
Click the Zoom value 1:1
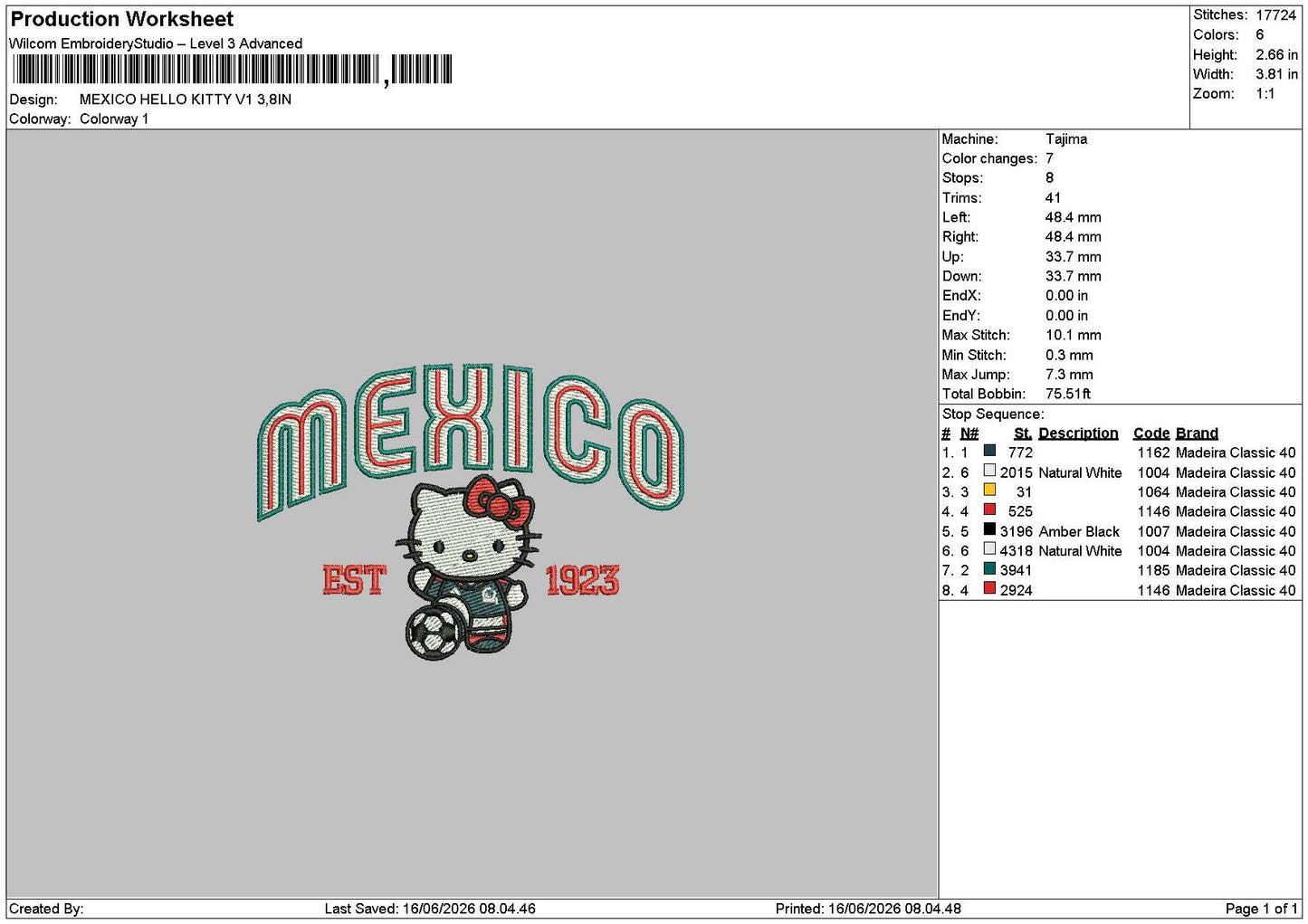1265,94
